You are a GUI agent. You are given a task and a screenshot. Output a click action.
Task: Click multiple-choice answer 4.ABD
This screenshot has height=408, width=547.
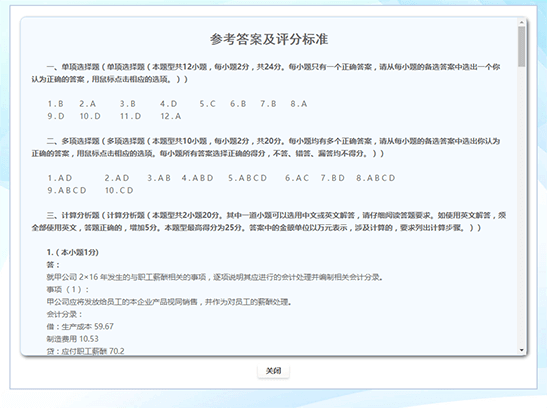(197, 178)
